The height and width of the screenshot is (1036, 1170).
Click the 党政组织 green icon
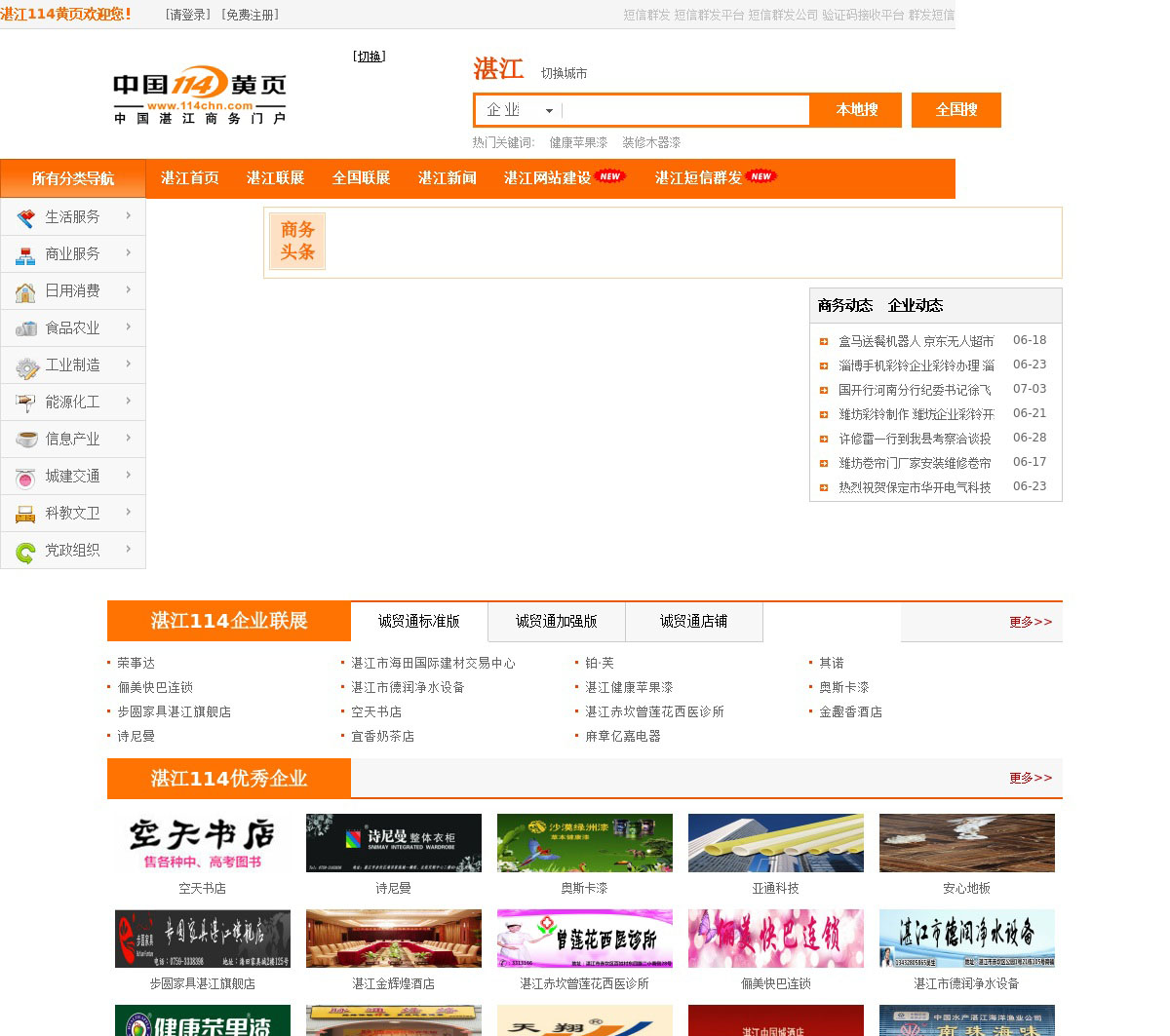pyautogui.click(x=25, y=553)
